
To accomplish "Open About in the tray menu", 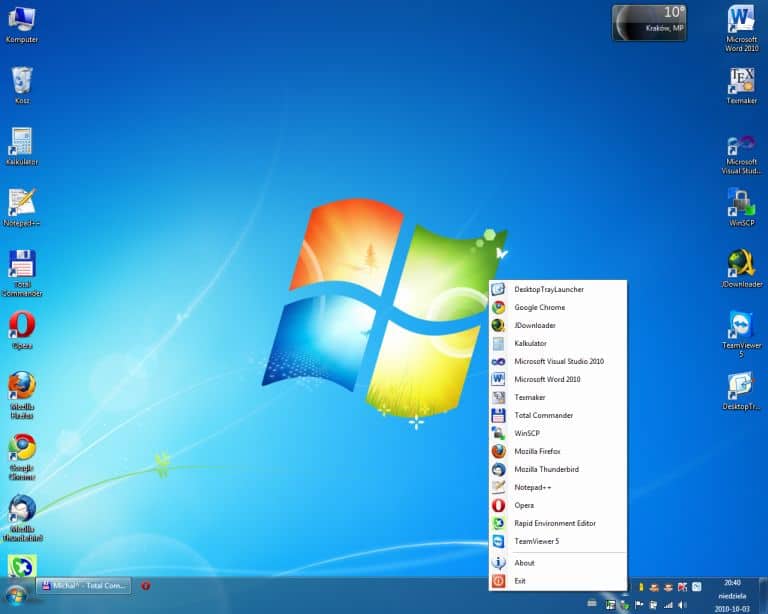I will pos(558,563).
